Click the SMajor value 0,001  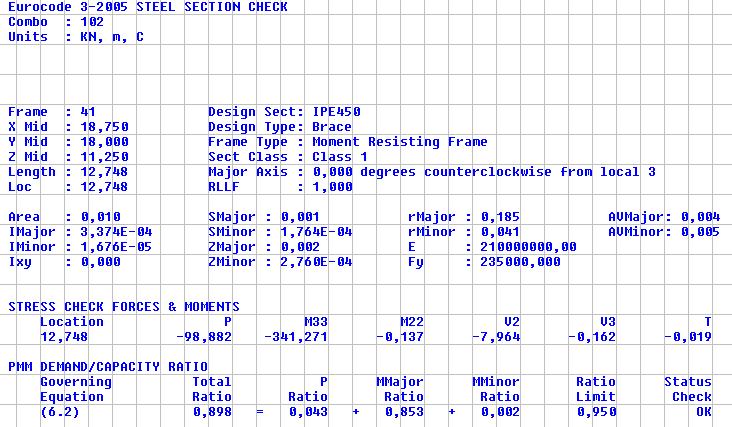pos(300,217)
